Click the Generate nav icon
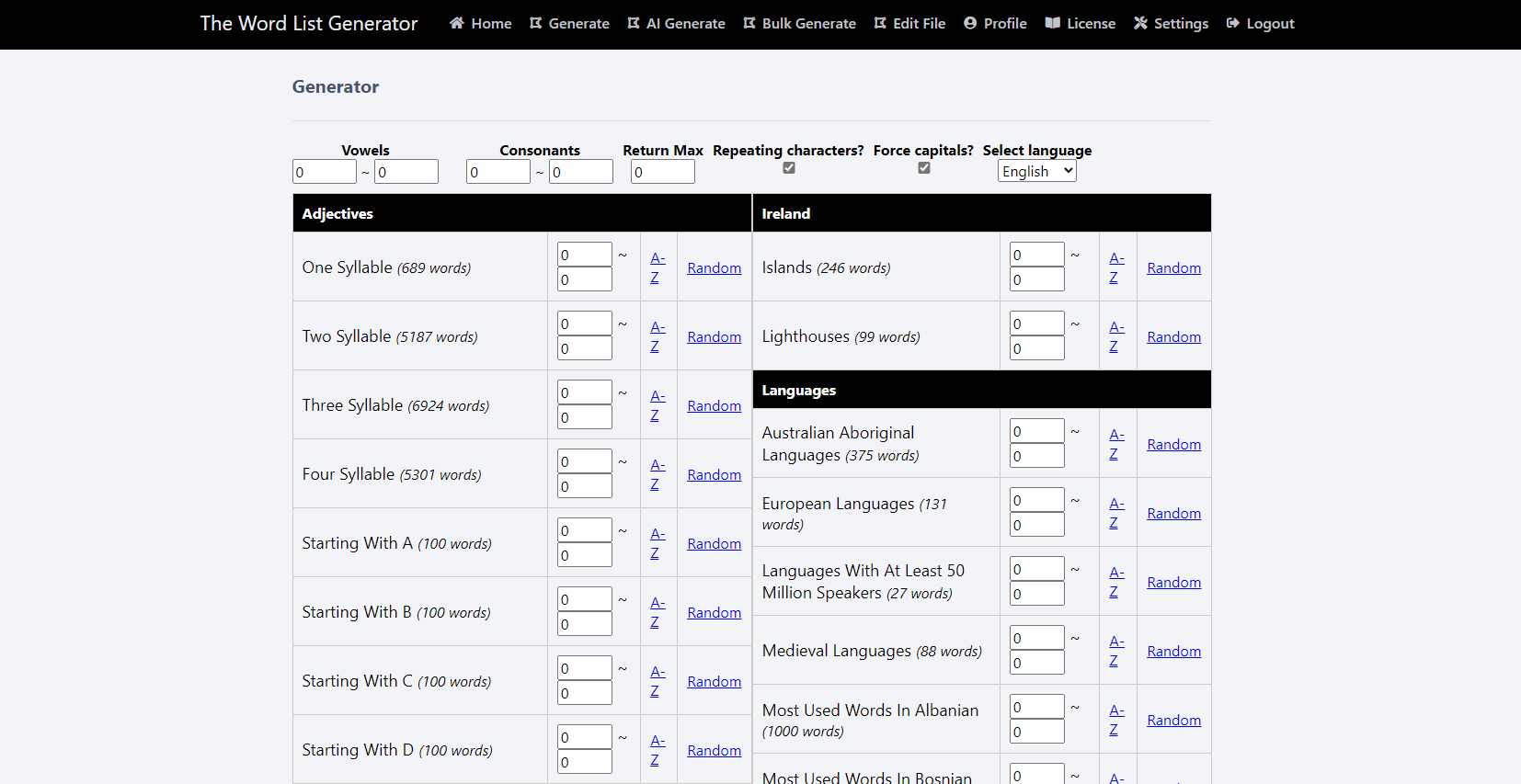This screenshot has height=784, width=1521. click(535, 23)
